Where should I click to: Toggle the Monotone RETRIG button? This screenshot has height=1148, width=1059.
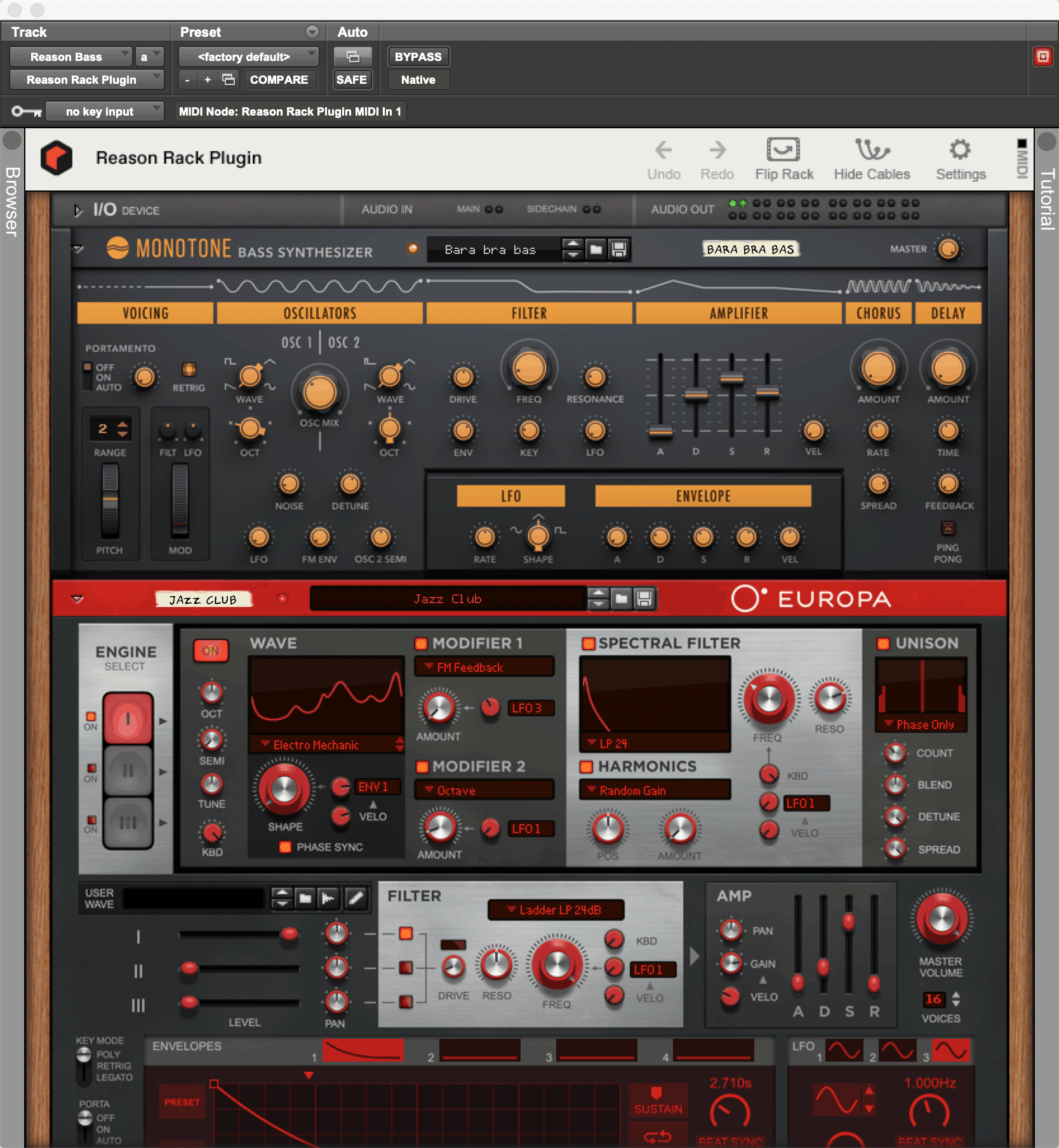[x=189, y=369]
